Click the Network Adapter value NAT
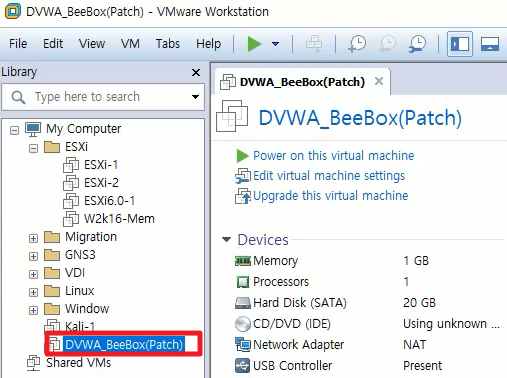The image size is (507, 378). tap(414, 345)
